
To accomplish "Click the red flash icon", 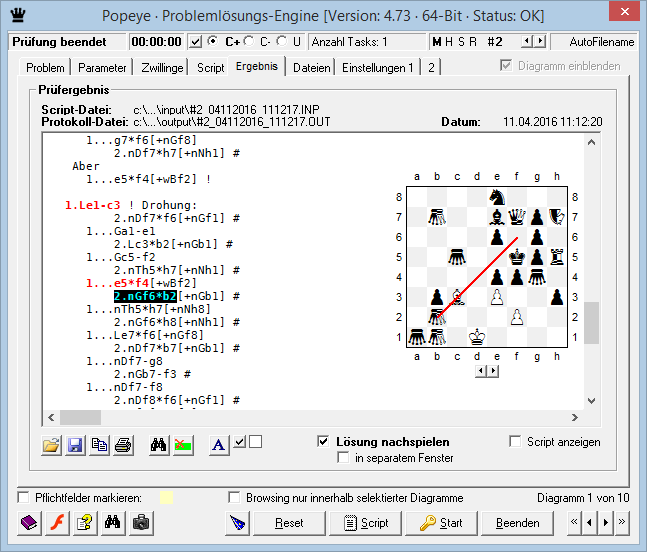I will [57, 523].
